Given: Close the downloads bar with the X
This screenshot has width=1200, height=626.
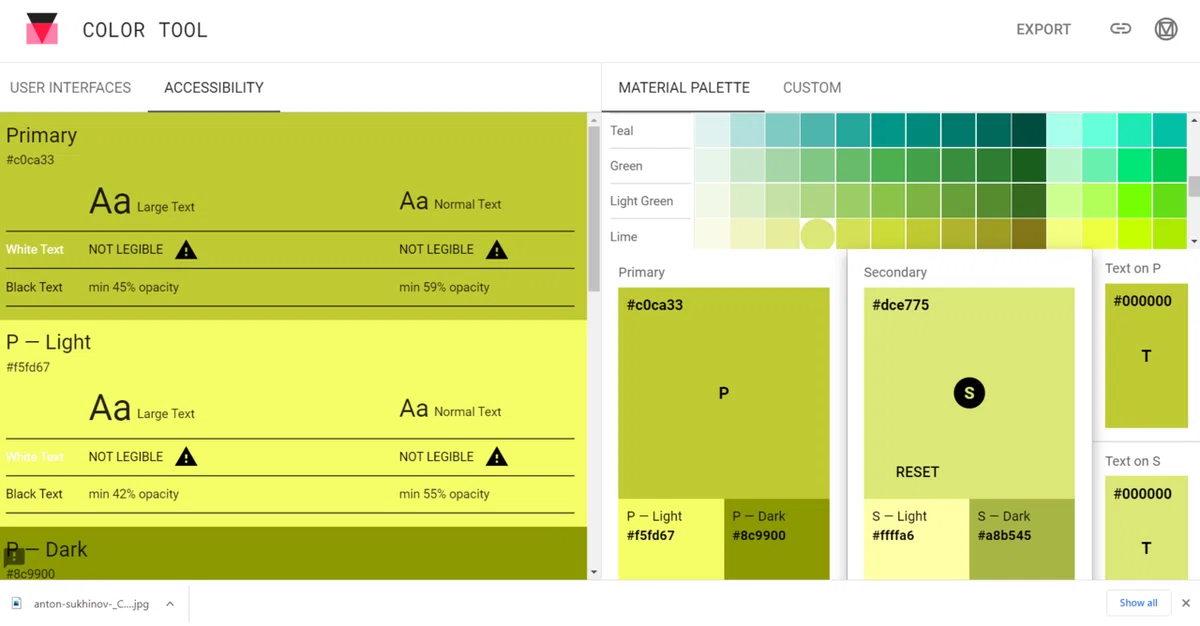Looking at the screenshot, I should pos(1186,603).
